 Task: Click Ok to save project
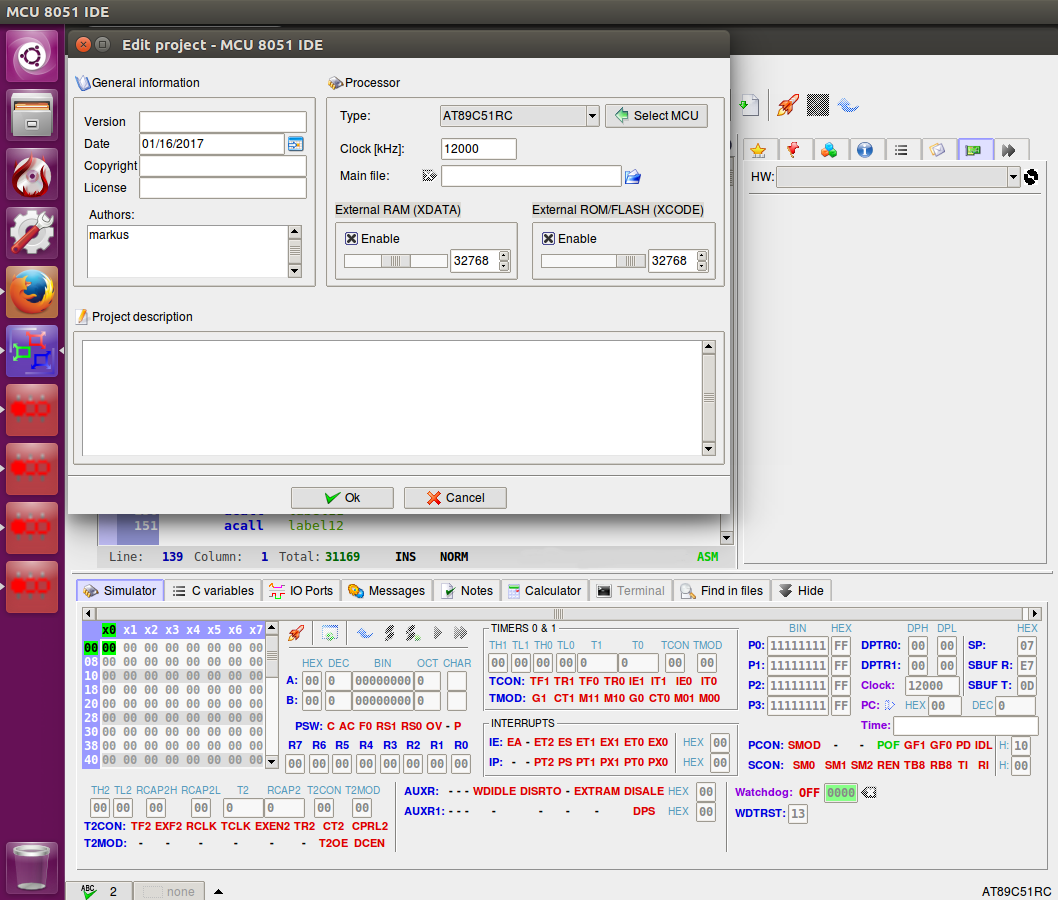342,498
